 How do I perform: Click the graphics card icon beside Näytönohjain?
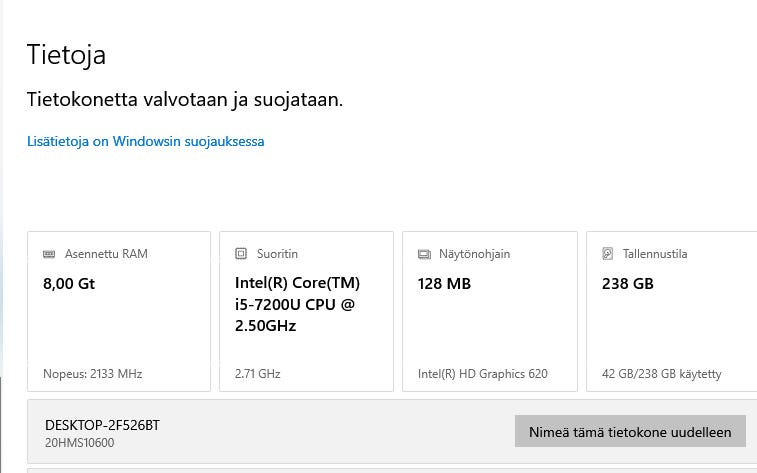424,254
